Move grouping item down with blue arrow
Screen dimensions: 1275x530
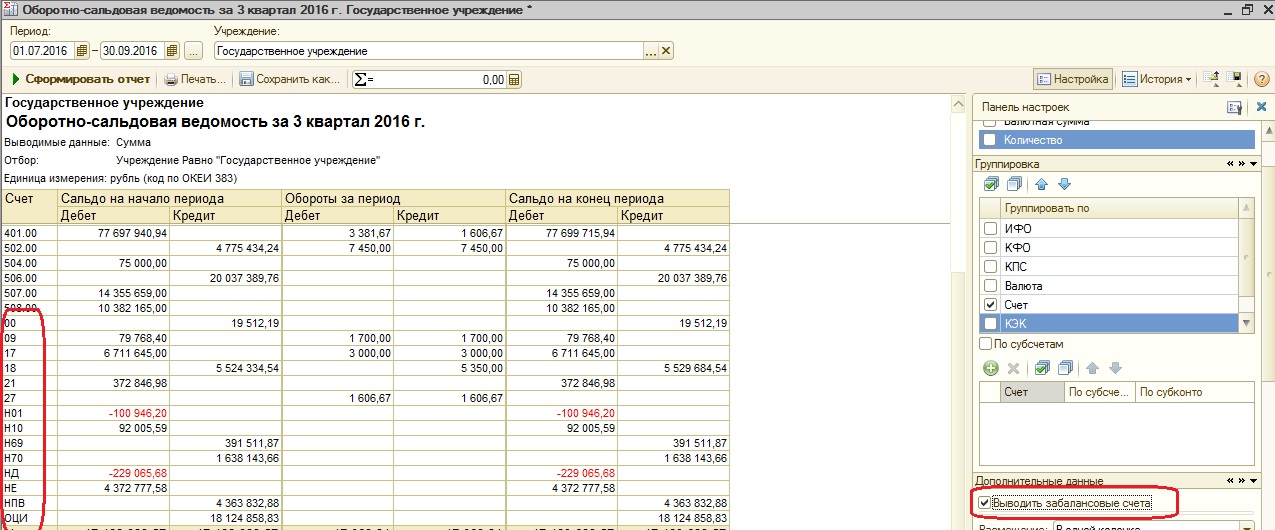(1064, 184)
